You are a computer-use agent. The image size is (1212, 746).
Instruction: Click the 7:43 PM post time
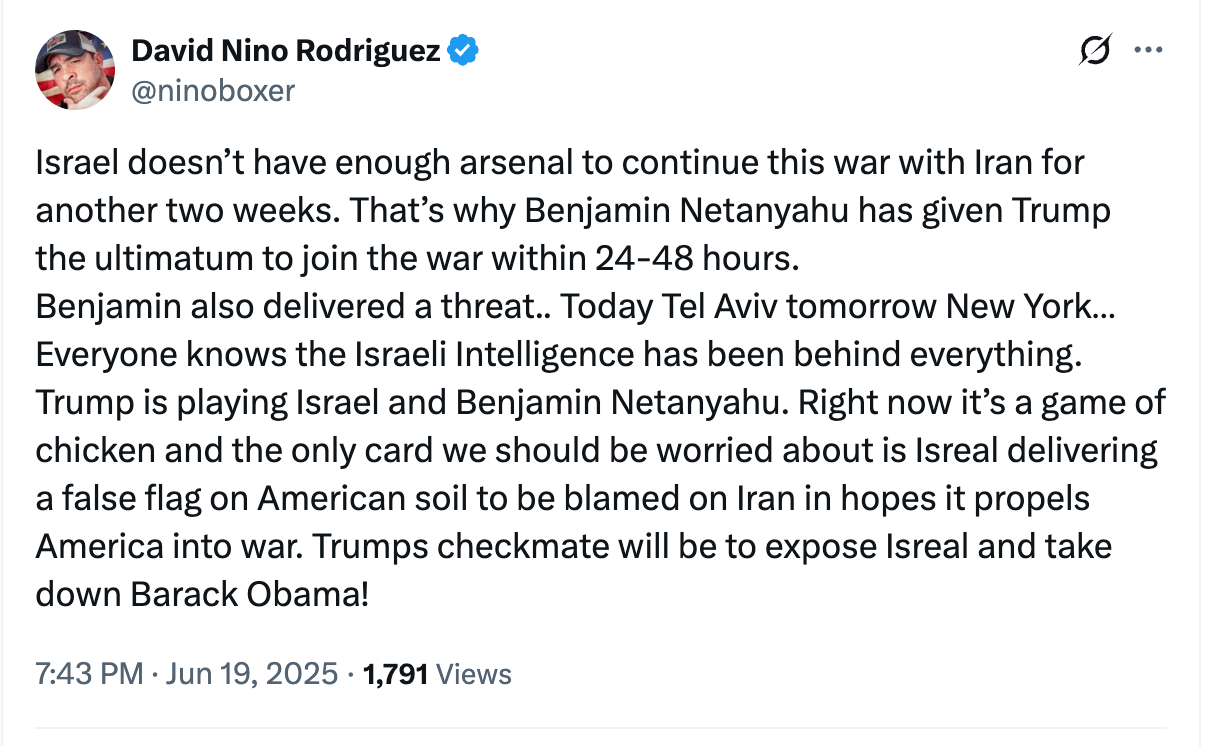89,674
